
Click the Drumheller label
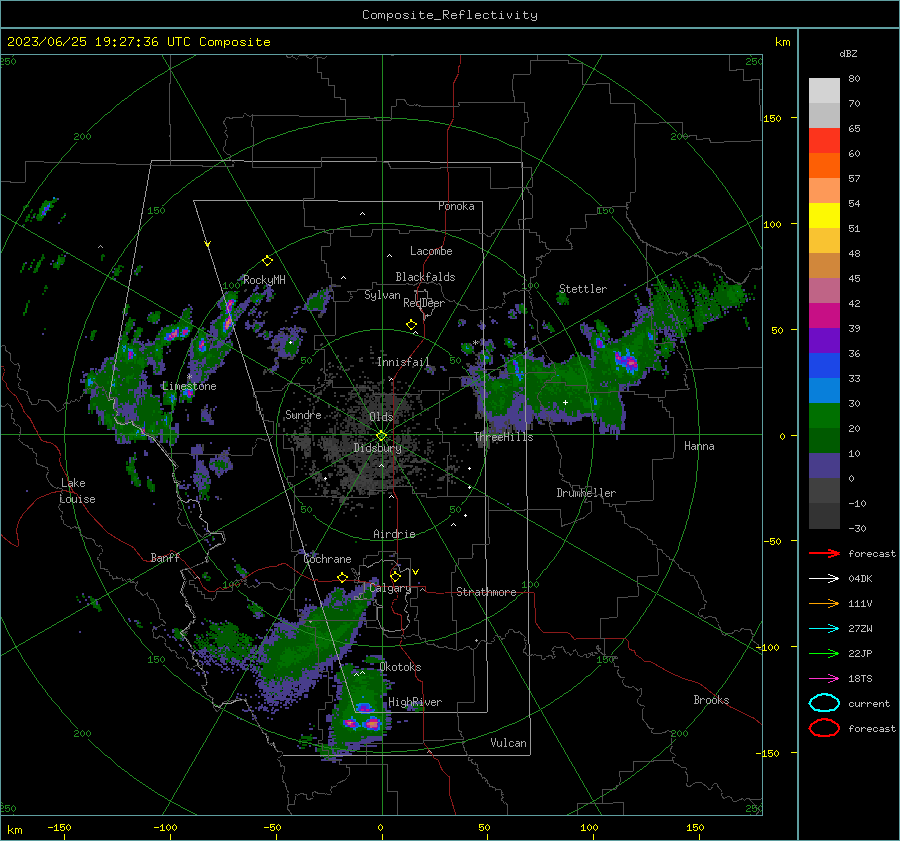[x=586, y=493]
